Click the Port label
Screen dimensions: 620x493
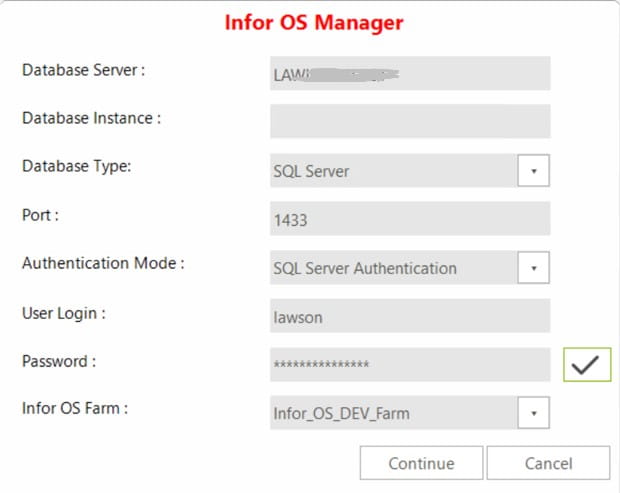[40, 215]
